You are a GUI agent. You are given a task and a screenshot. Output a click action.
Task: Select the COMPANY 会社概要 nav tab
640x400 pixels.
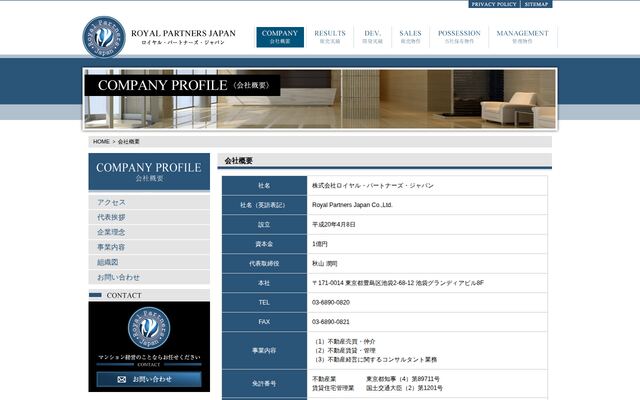pyautogui.click(x=280, y=37)
